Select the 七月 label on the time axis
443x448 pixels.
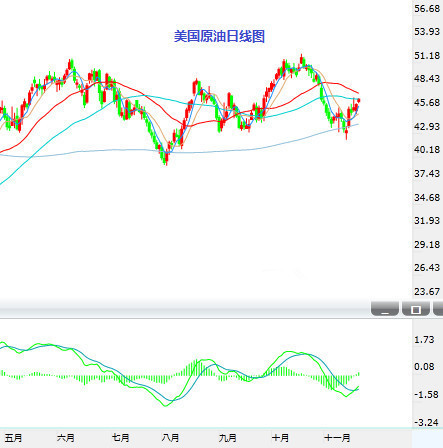point(121,438)
